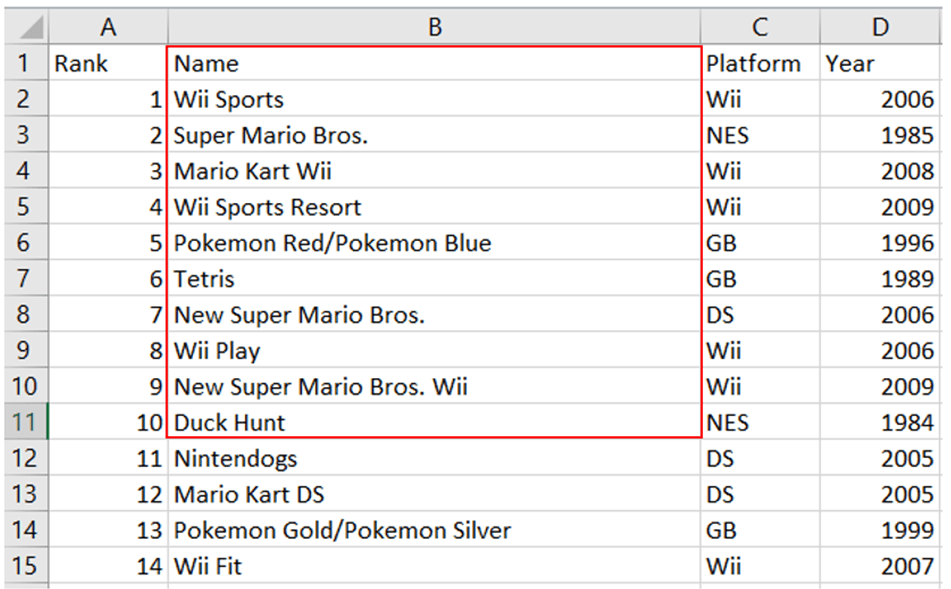Click rank 10 cell in column A
The height and width of the screenshot is (589, 951).
[x=108, y=422]
